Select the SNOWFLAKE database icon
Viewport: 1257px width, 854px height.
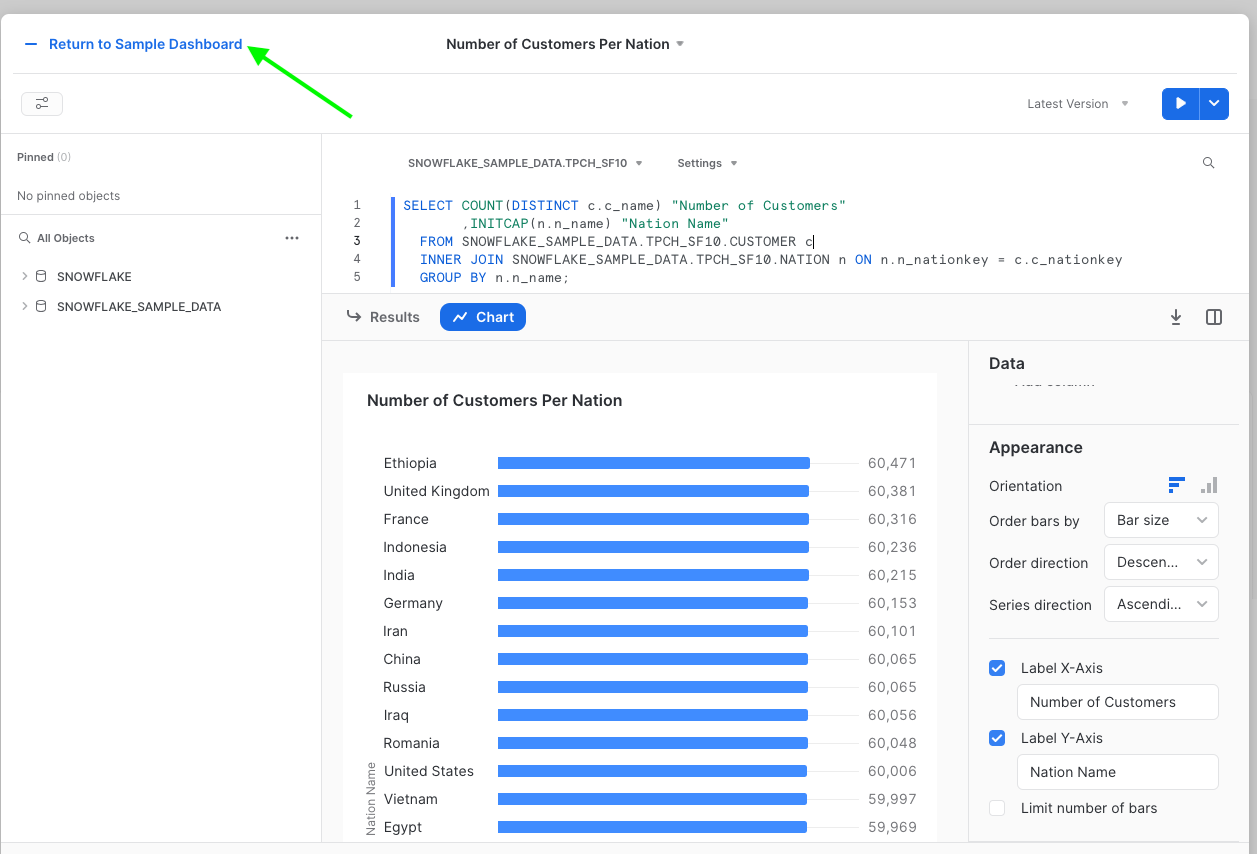41,276
